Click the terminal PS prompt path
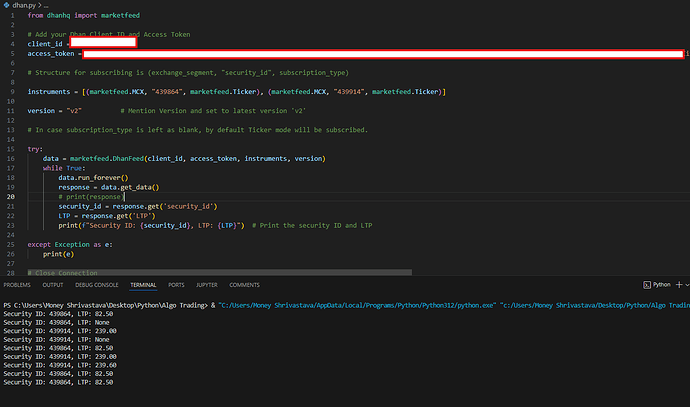This screenshot has width=690, height=407. [x=105, y=305]
